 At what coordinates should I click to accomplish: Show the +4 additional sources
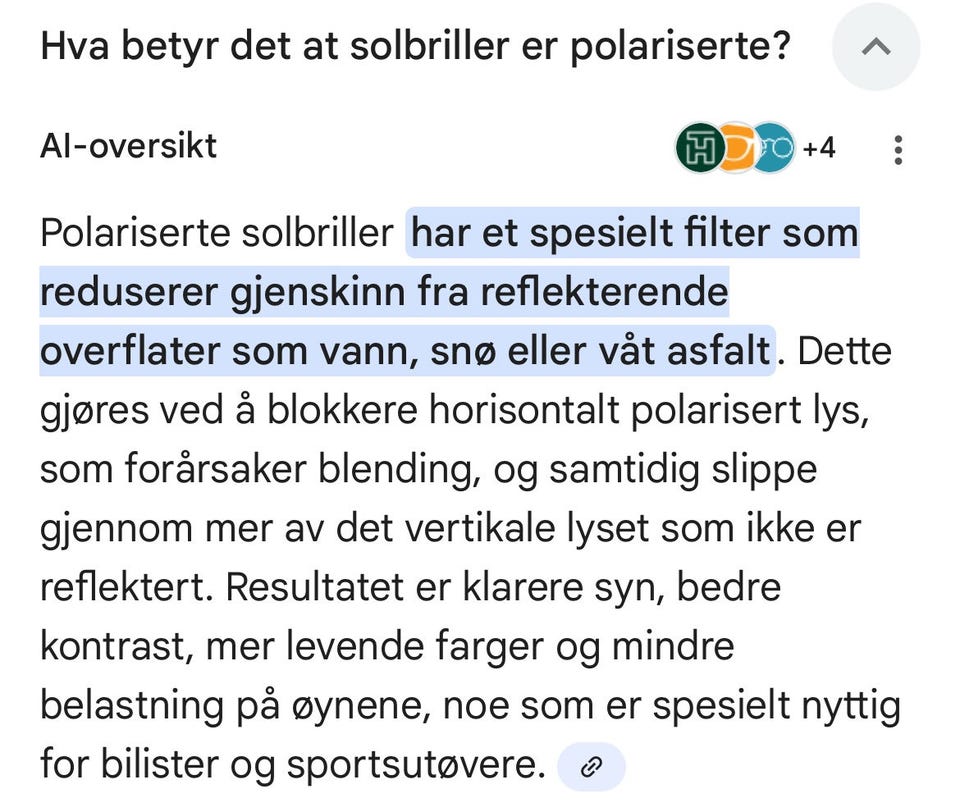pos(819,148)
